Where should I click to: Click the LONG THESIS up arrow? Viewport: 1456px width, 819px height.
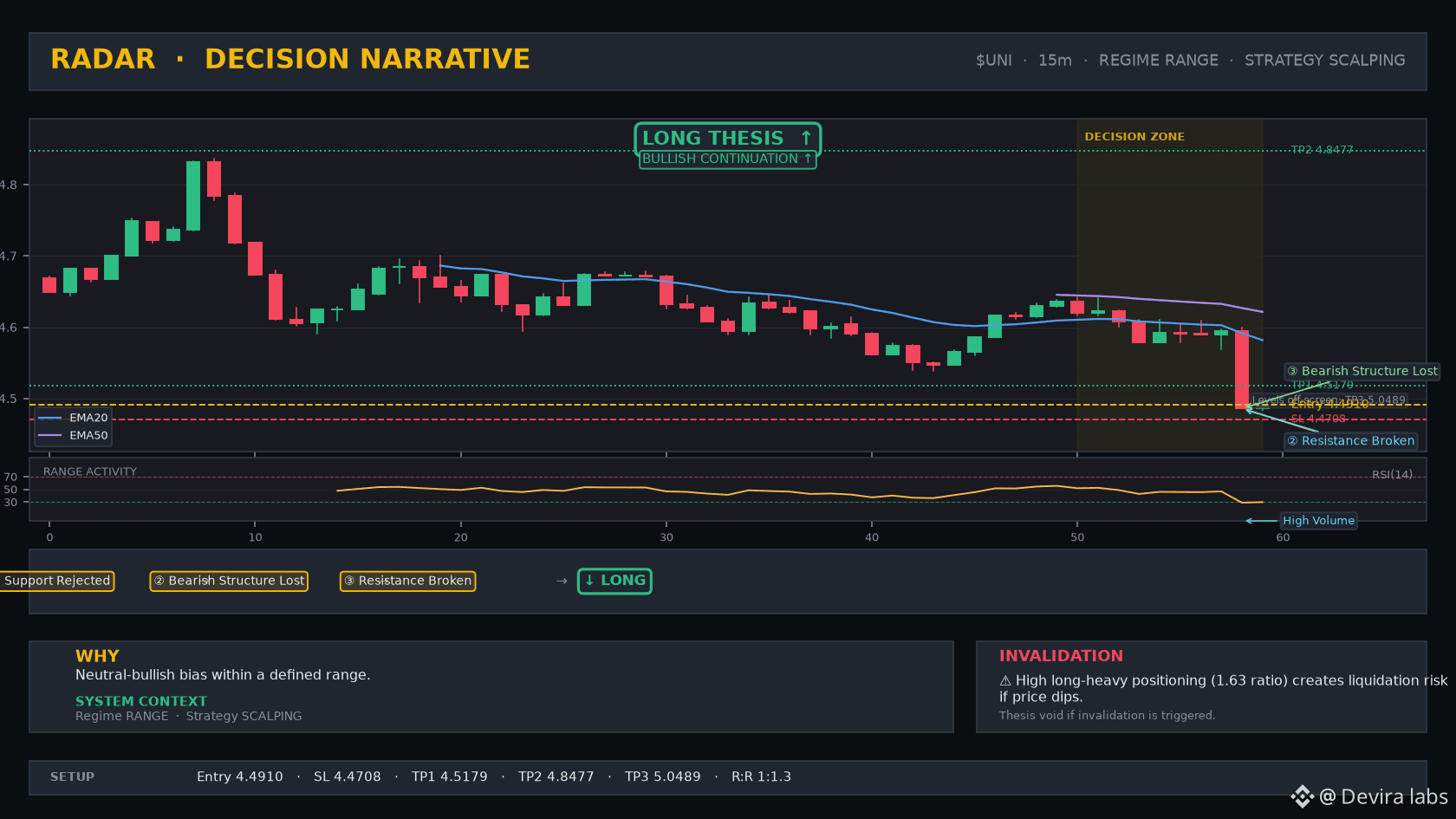806,139
